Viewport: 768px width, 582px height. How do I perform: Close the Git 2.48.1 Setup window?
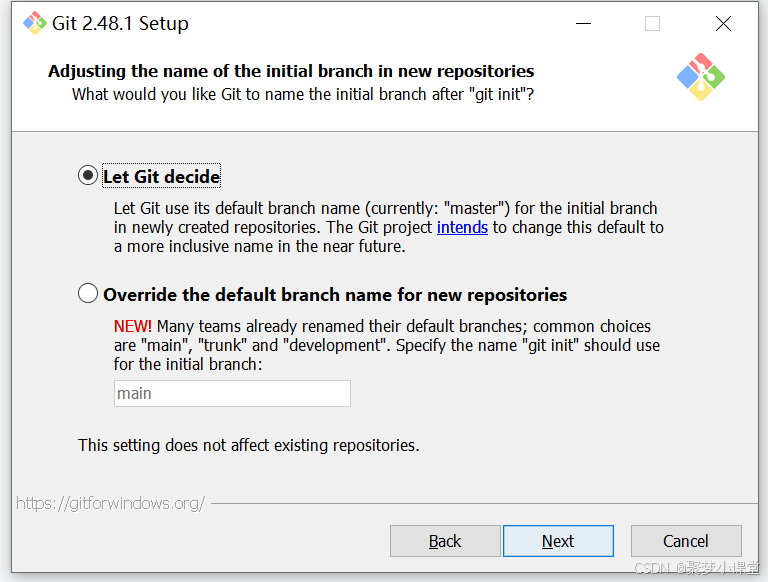[723, 23]
